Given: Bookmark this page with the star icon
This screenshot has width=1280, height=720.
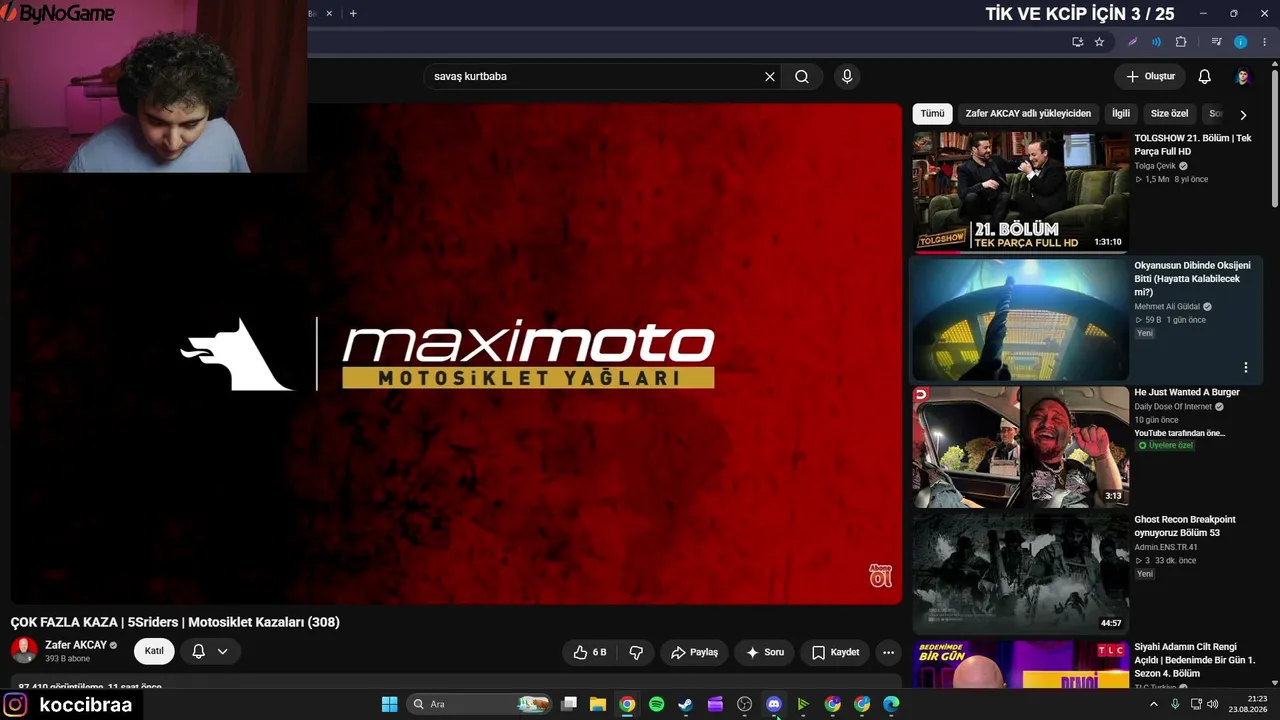Looking at the screenshot, I should [1099, 42].
